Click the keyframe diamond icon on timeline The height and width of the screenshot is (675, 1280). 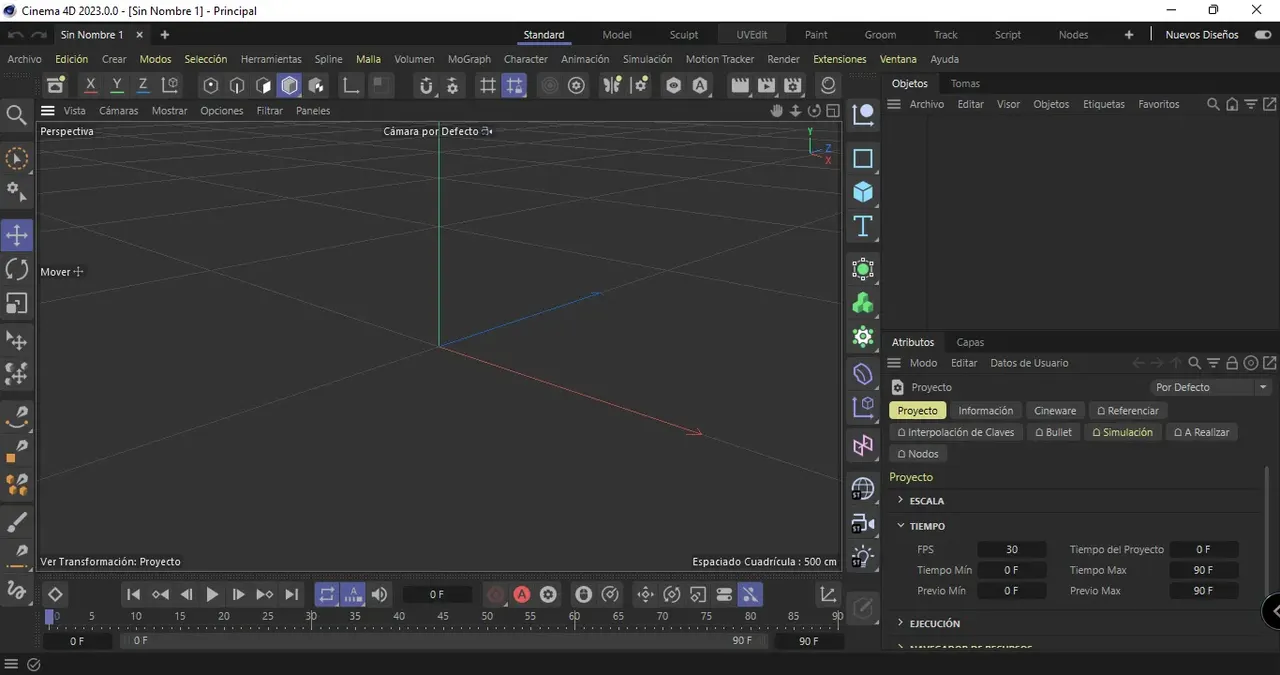[x=55, y=595]
